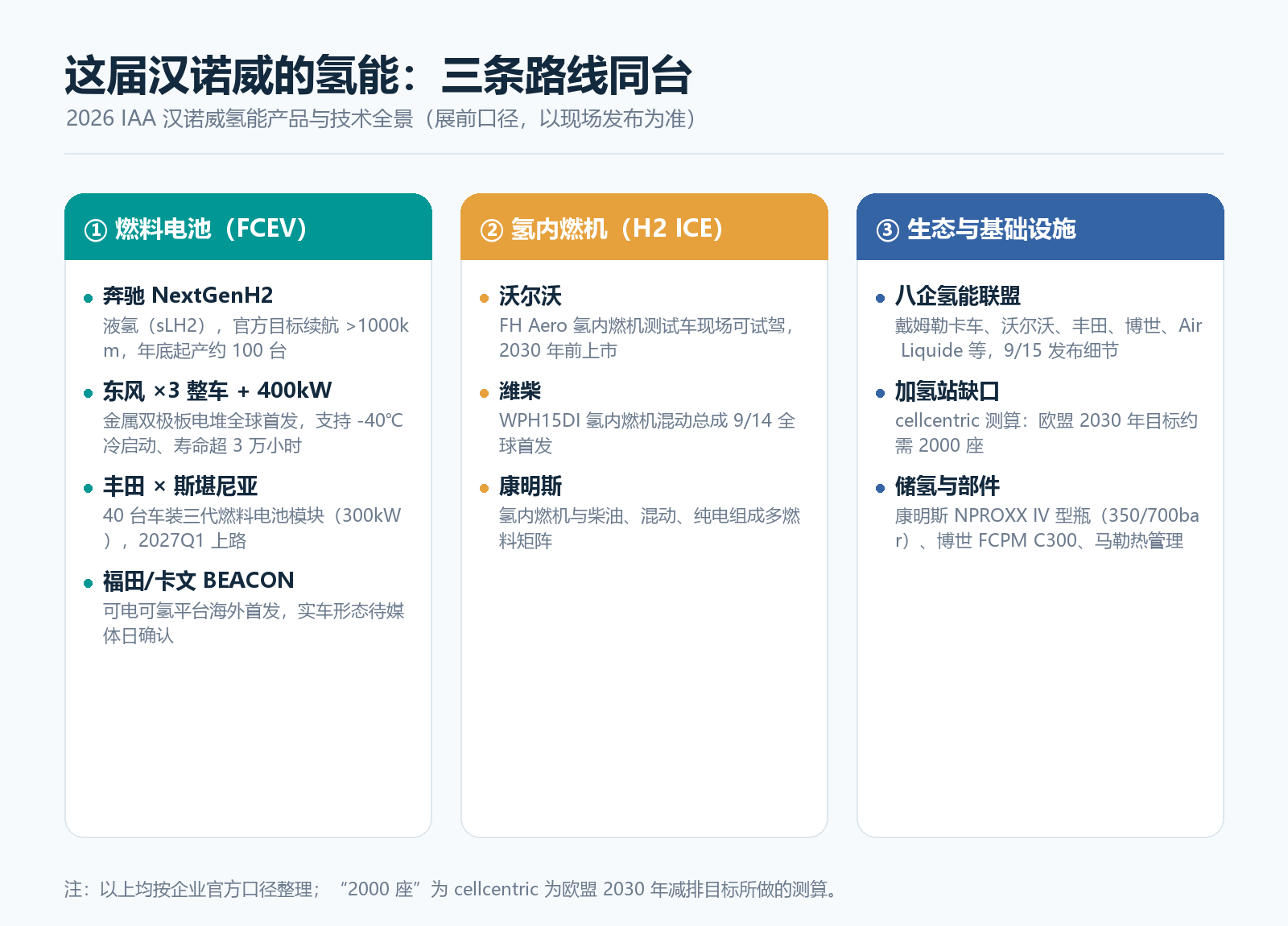This screenshot has height=926, width=1288.
Task: Click the heading 潍柴
Action: click(519, 391)
